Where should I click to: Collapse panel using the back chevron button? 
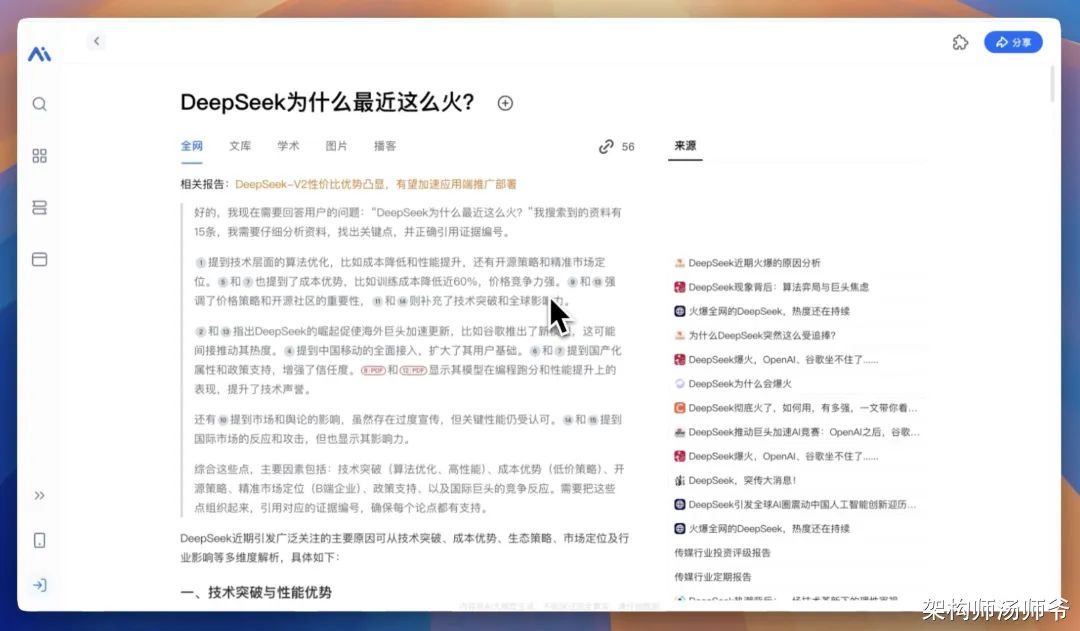click(96, 41)
